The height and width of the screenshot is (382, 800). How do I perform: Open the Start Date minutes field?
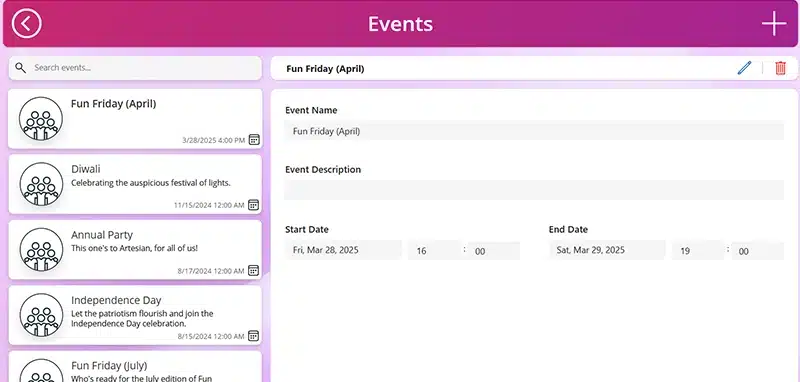[494, 251]
